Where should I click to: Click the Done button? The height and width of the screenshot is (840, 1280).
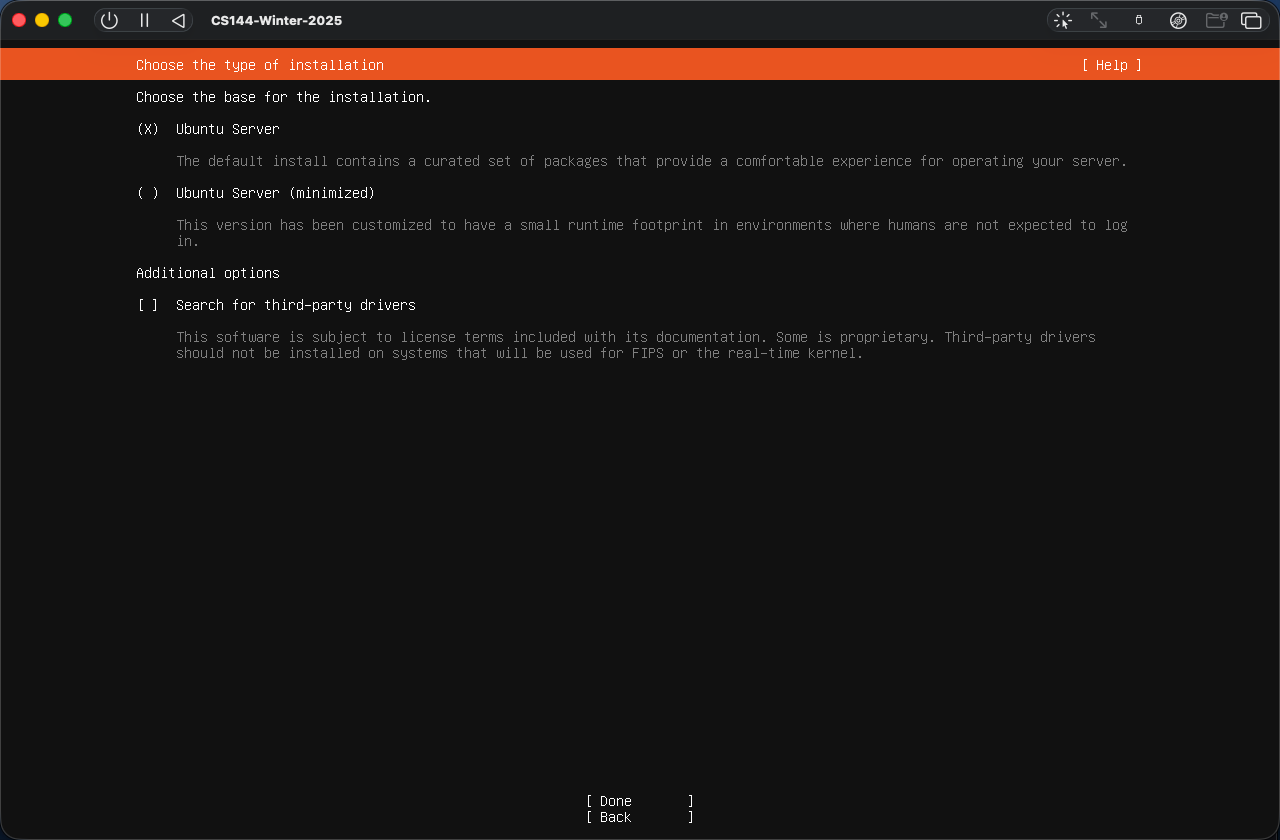click(x=640, y=801)
